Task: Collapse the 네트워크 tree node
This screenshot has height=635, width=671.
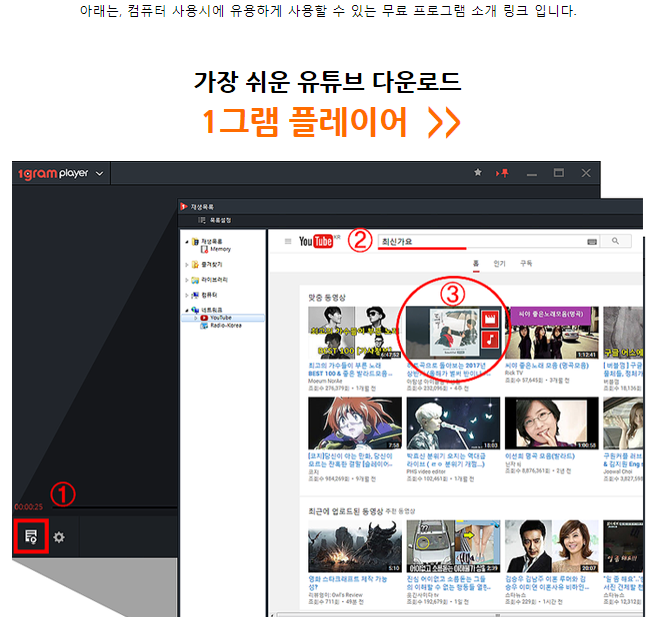Action: pyautogui.click(x=187, y=310)
